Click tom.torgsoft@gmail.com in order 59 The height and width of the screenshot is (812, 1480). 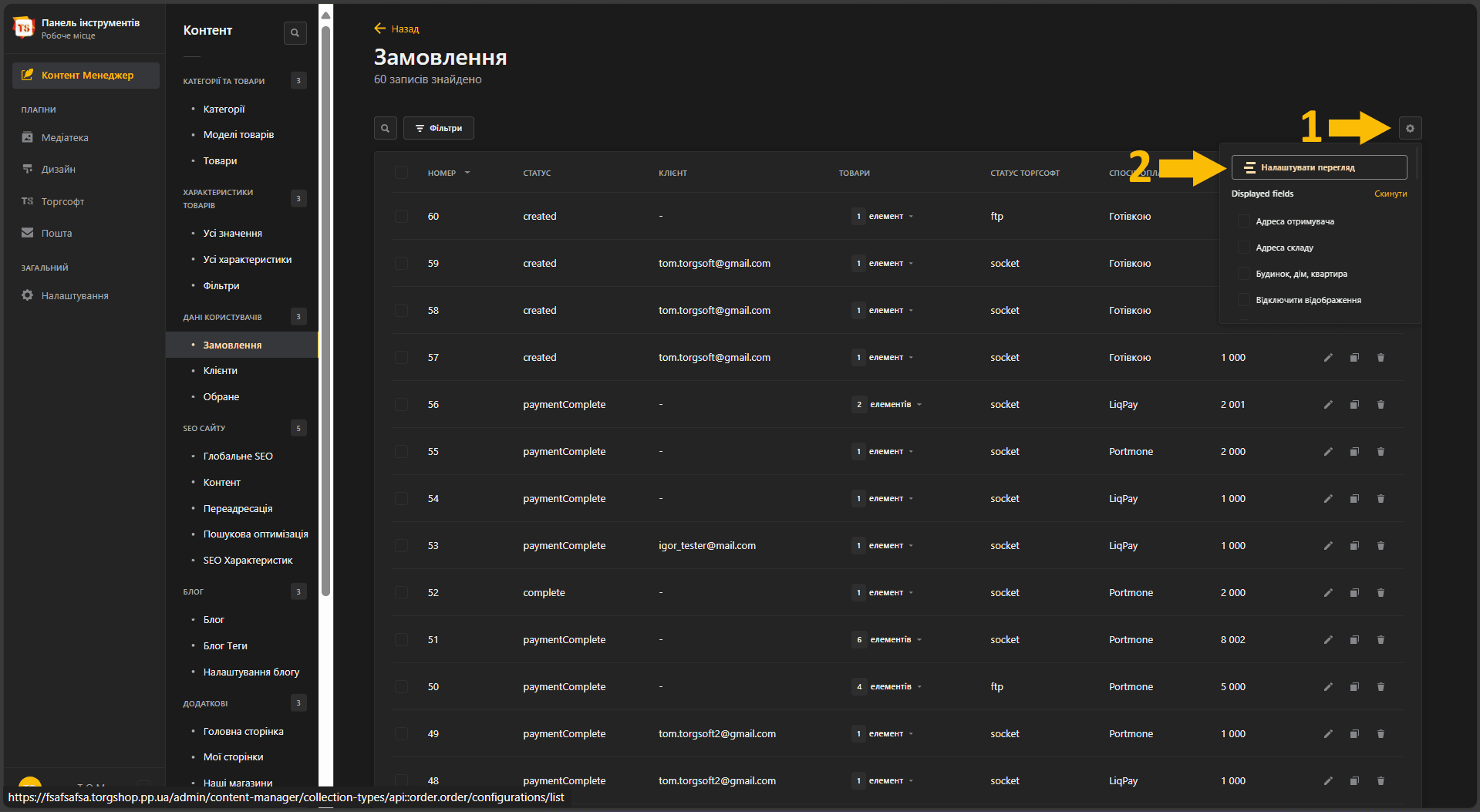click(x=714, y=264)
